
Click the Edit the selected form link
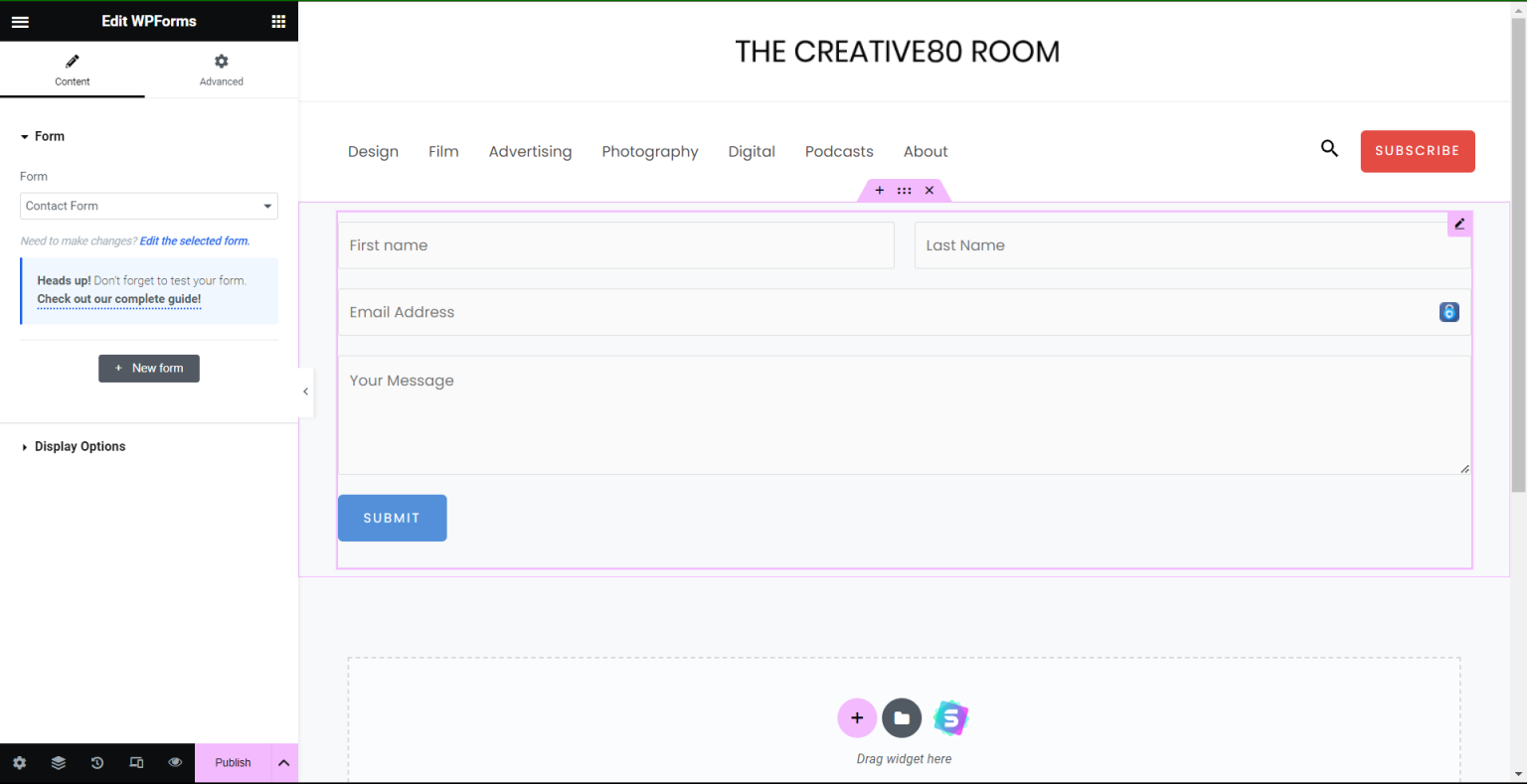[x=193, y=240]
